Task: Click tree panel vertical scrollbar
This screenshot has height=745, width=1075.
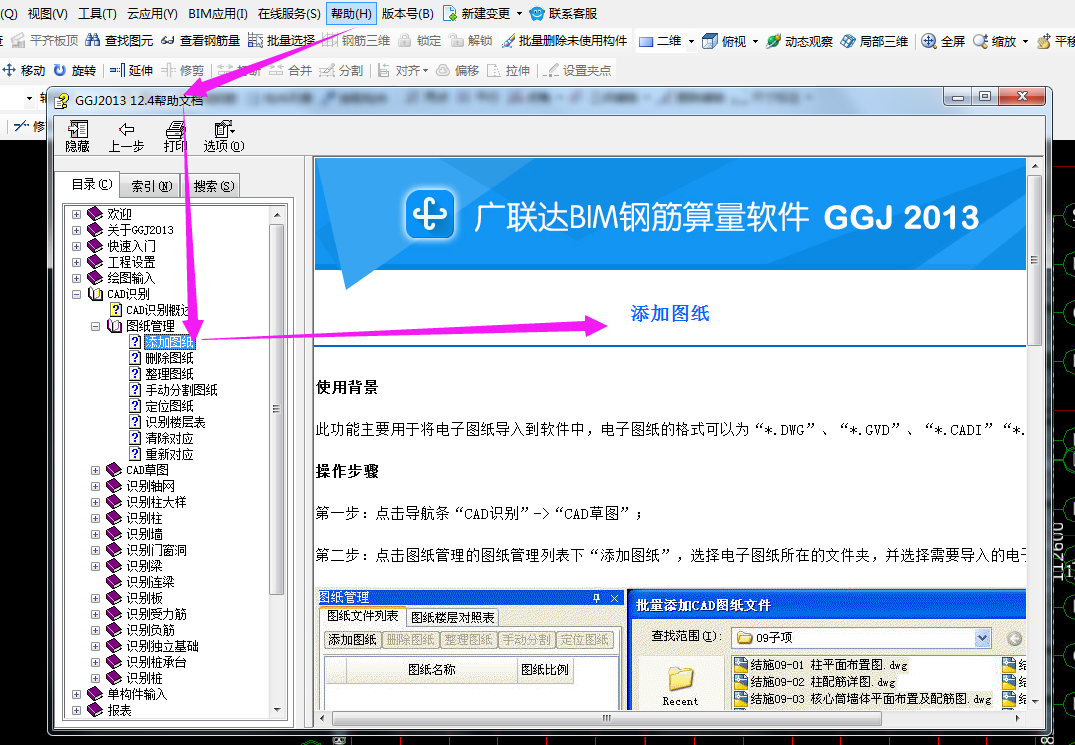Action: click(x=277, y=409)
